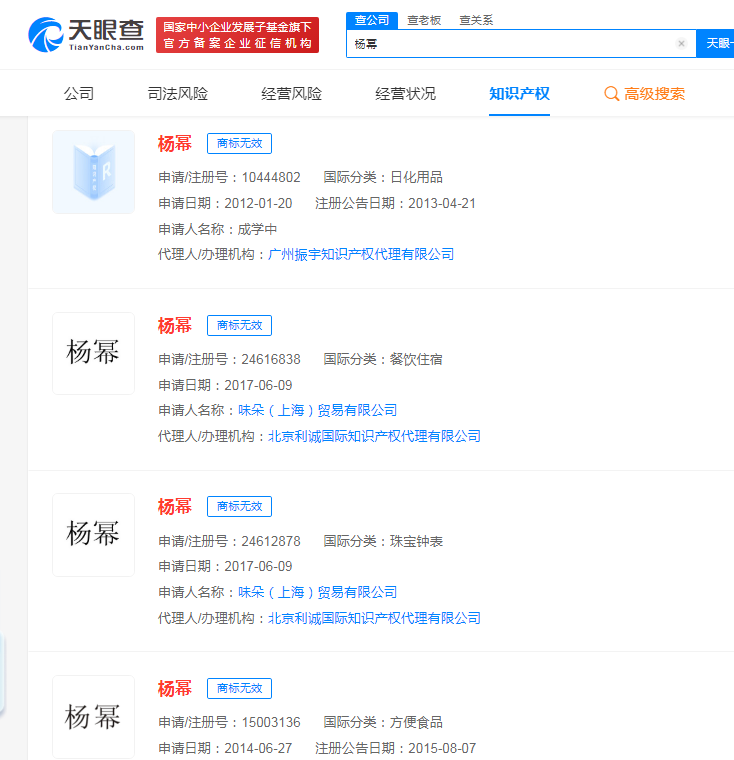Image resolution: width=734 pixels, height=760 pixels.
Task: Click registration number 10444802
Action: (x=271, y=177)
